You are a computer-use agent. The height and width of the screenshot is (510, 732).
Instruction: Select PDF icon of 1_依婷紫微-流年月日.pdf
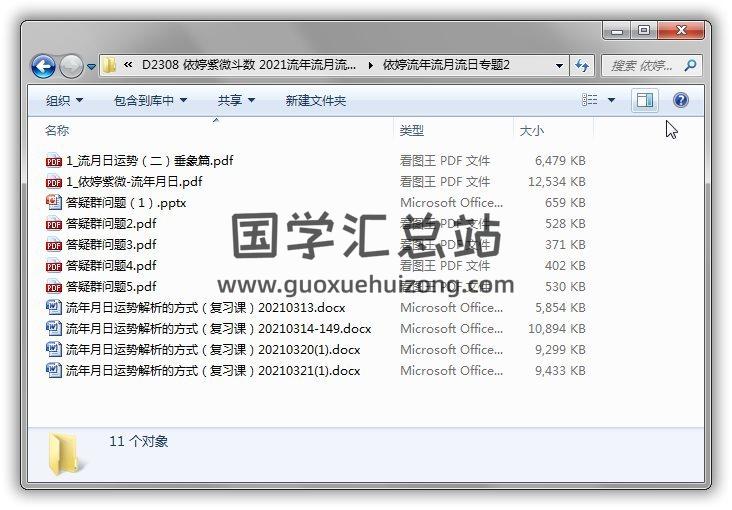click(x=54, y=182)
